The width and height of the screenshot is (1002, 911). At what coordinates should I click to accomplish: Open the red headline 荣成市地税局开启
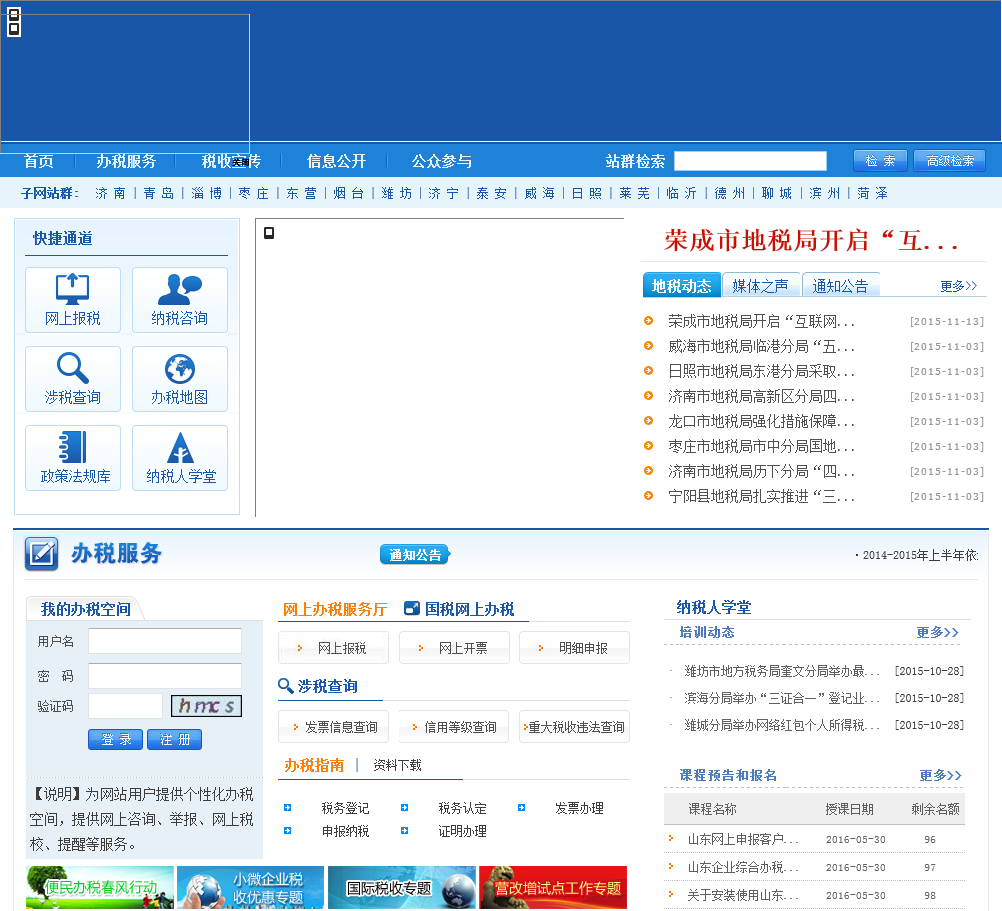[x=810, y=241]
